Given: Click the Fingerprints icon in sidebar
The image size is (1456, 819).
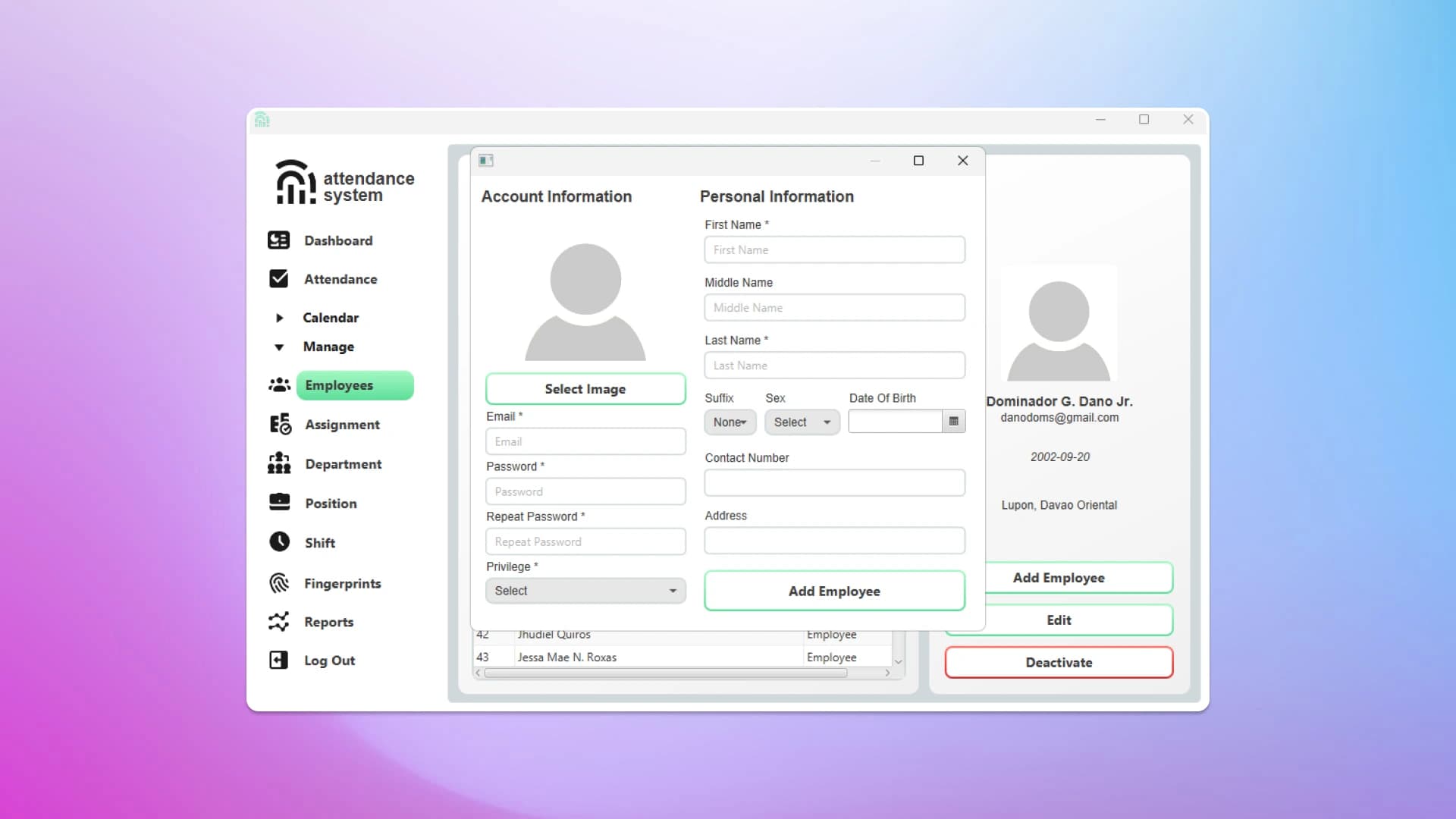Looking at the screenshot, I should point(279,582).
